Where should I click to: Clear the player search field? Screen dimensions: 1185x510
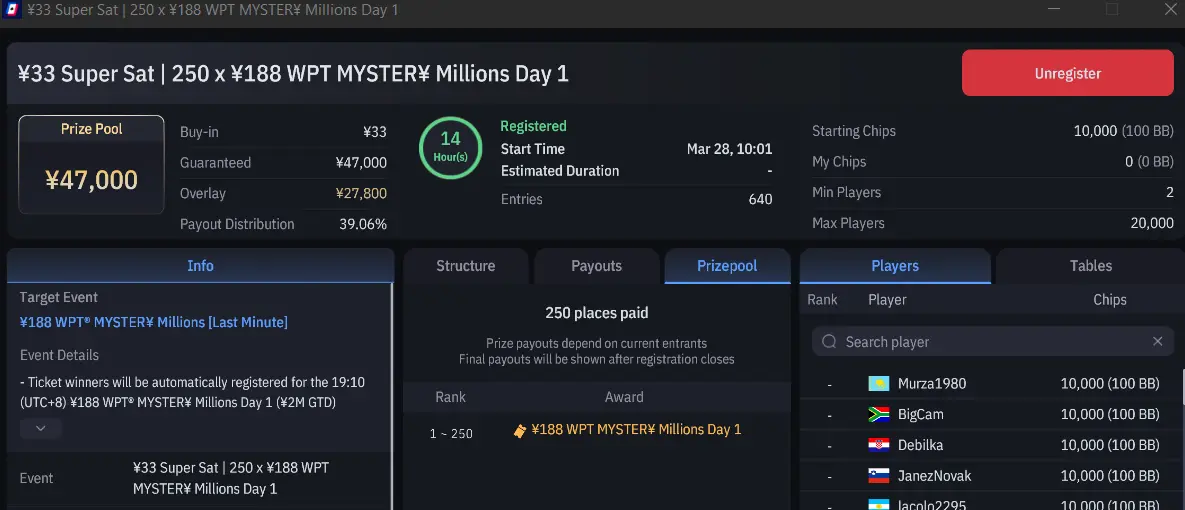[1157, 342]
